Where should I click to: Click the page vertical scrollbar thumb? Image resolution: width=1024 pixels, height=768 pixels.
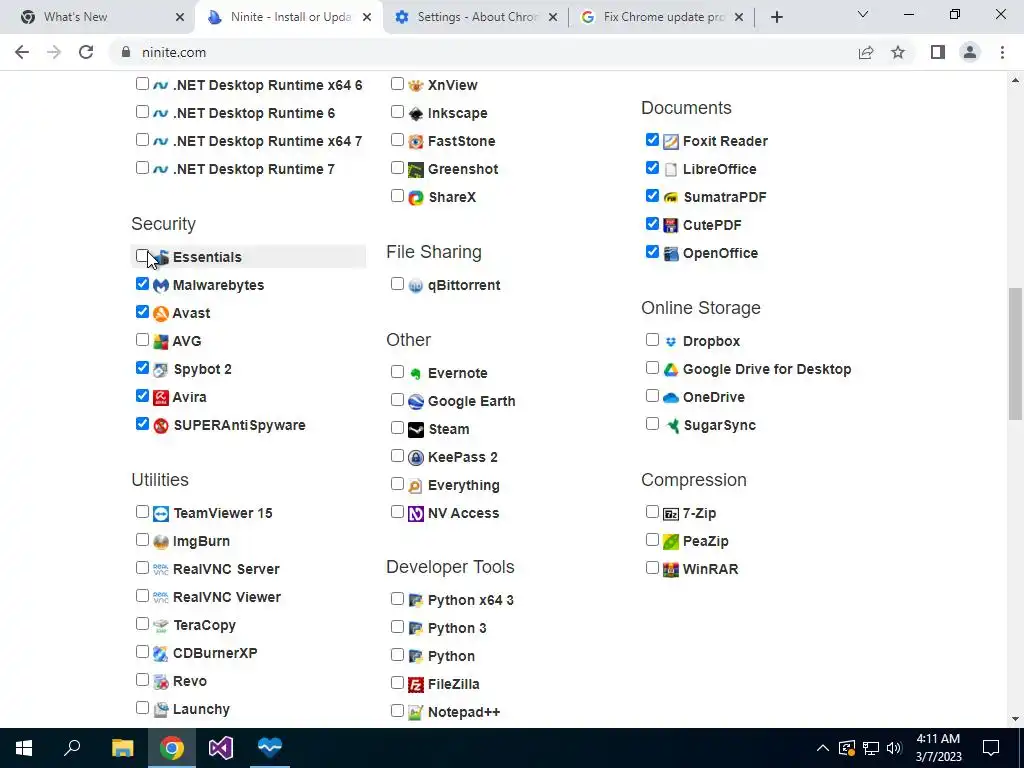point(1015,354)
